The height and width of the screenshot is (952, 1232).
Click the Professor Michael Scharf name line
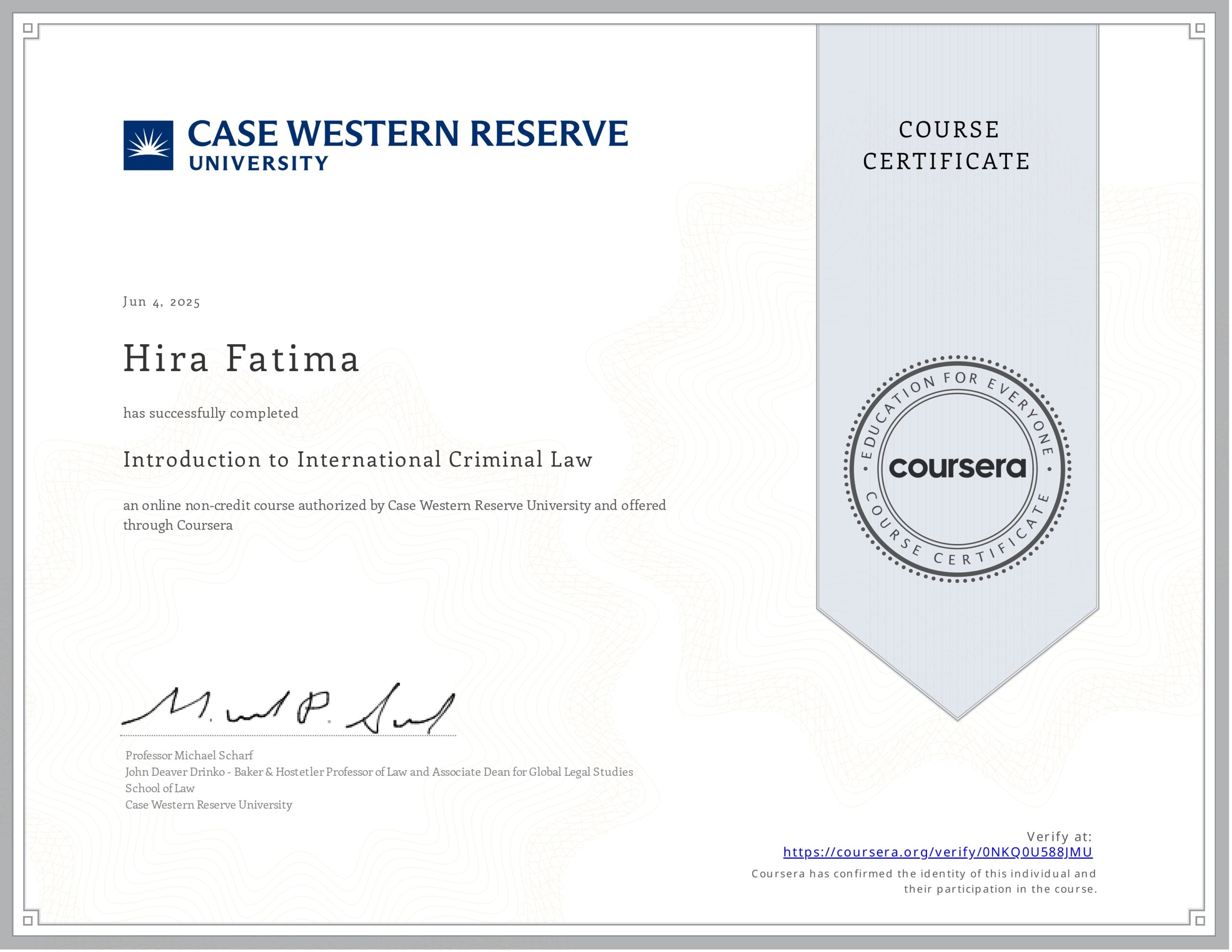(189, 755)
